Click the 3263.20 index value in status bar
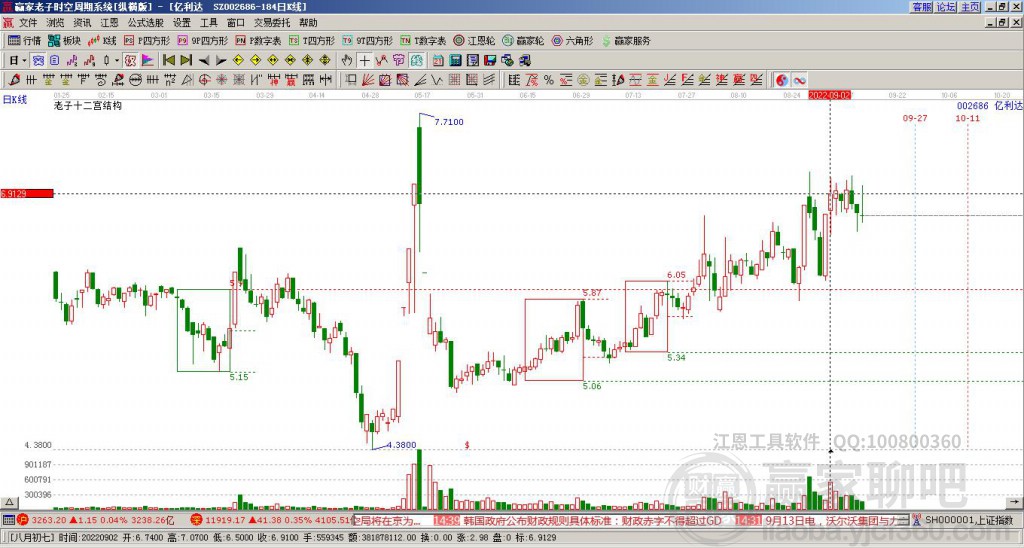This screenshot has height=548, width=1024. 48,521
